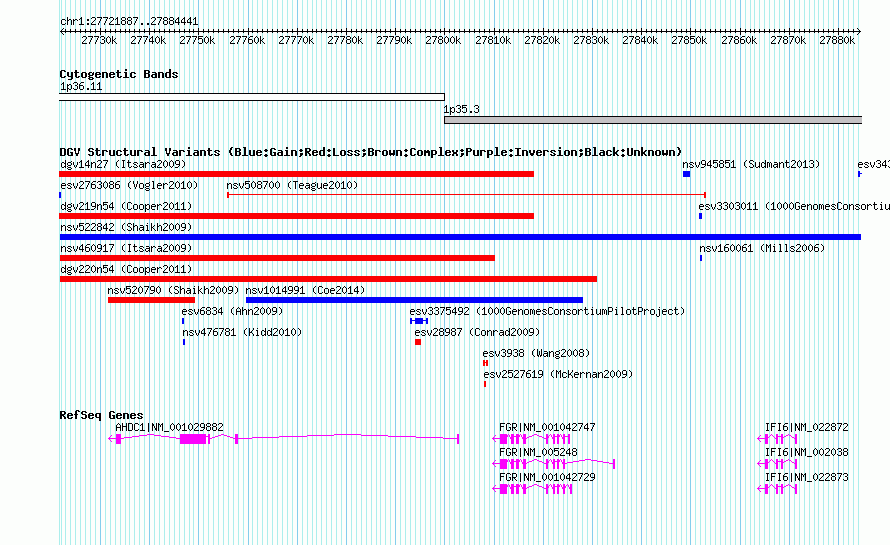Click the dgv14n27 (Itsara2009) red loss bar
890x545 pixels.
[x=297, y=174]
